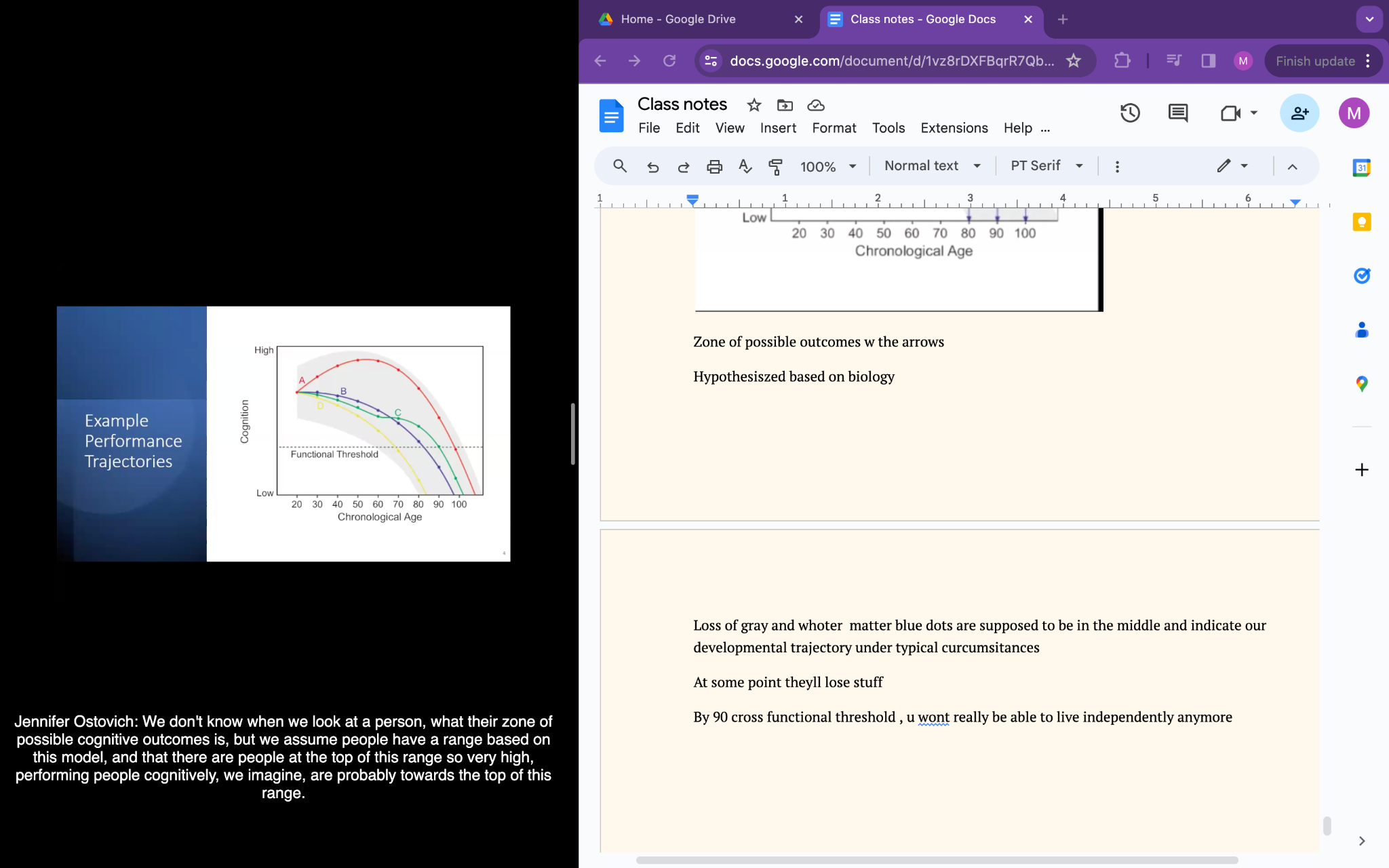The height and width of the screenshot is (868, 1389).
Task: Click the browser address bar URL
Action: [x=891, y=61]
